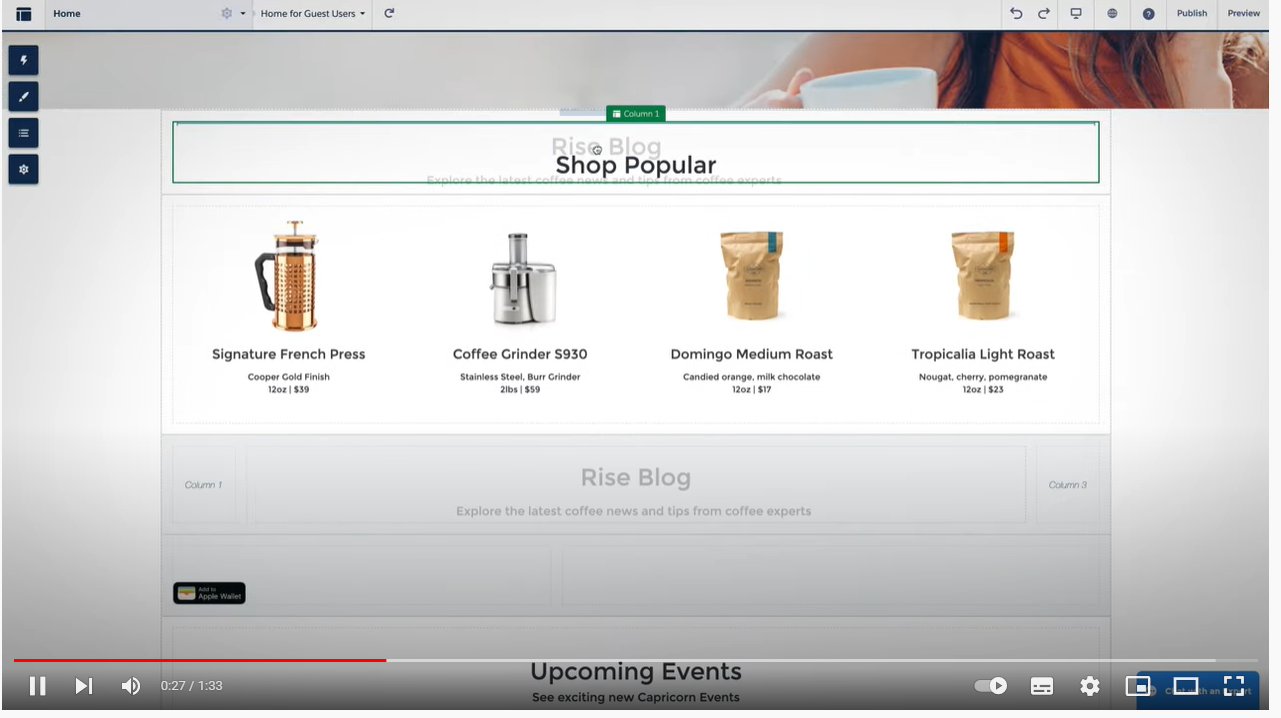This screenshot has width=1281, height=718.
Task: Switch view mode with the desktop icon
Action: click(1076, 14)
